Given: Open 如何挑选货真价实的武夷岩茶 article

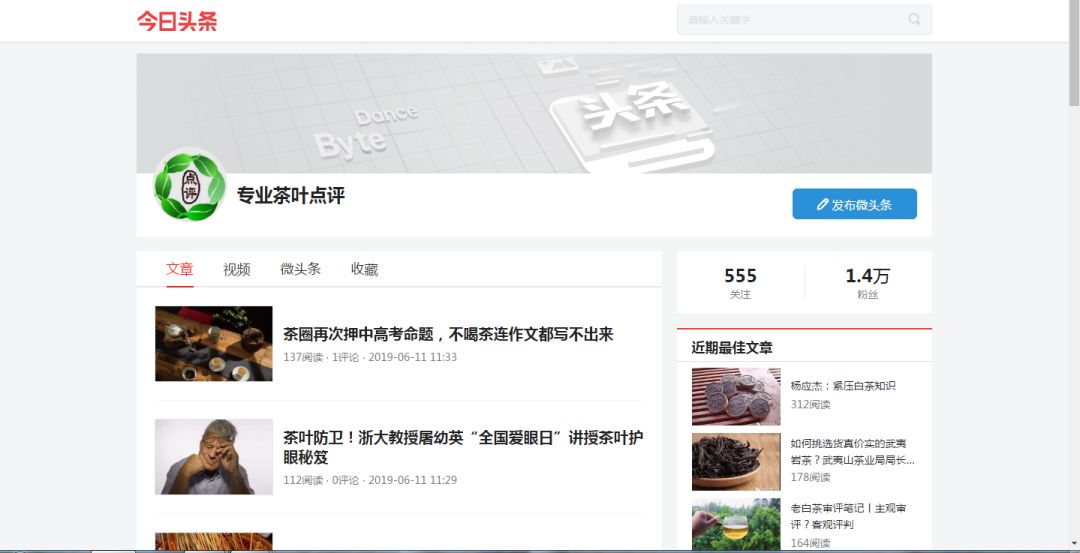Looking at the screenshot, I should (x=853, y=452).
